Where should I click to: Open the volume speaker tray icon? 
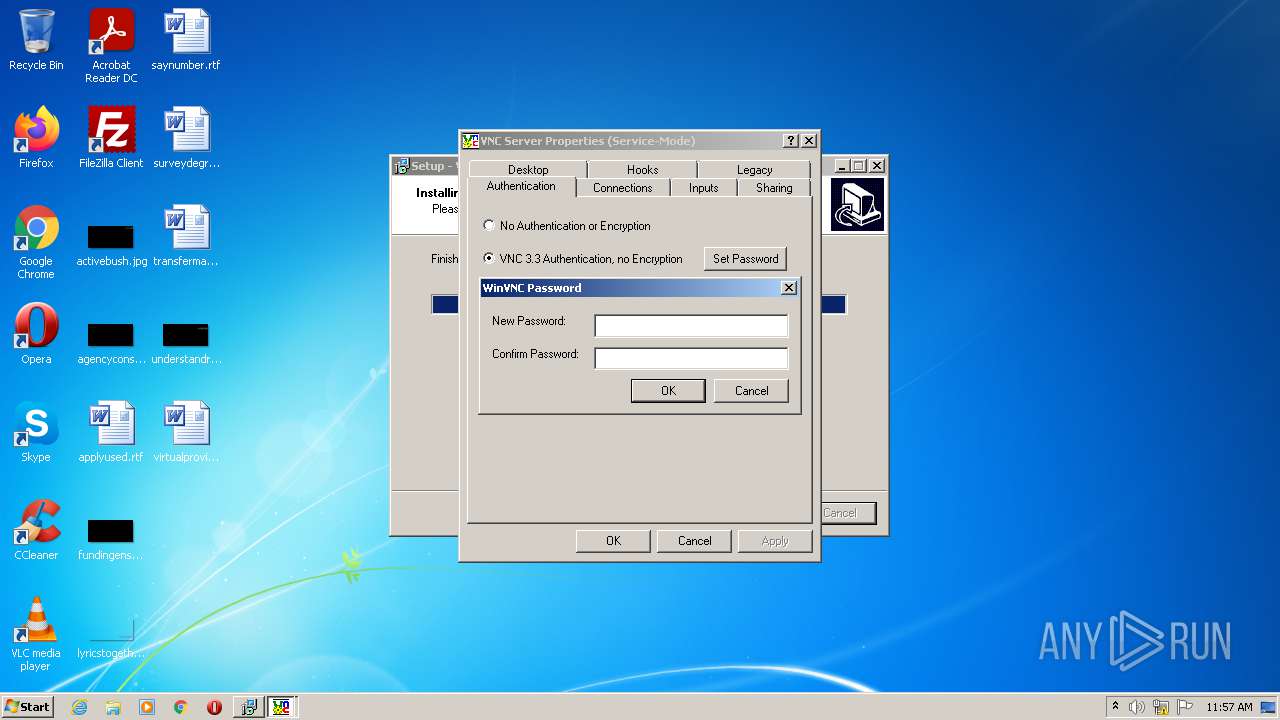1137,707
